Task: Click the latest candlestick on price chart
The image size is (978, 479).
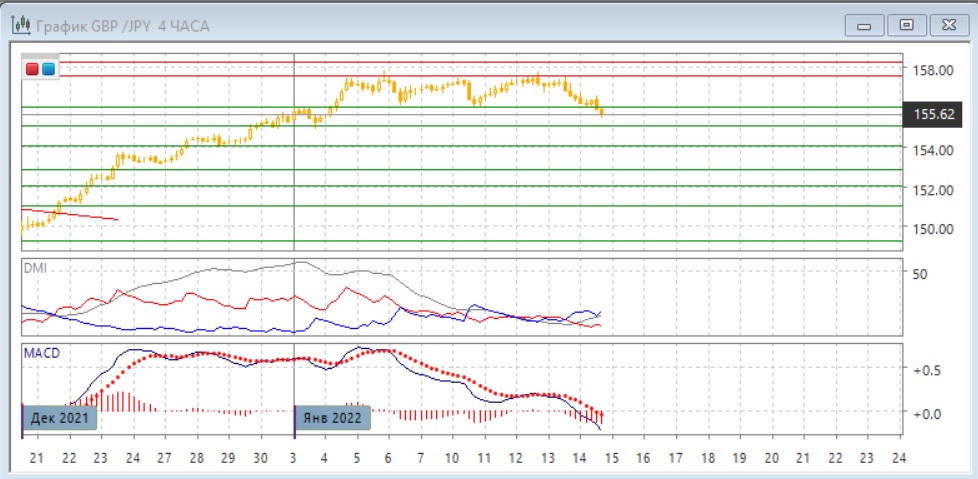Action: tap(601, 112)
